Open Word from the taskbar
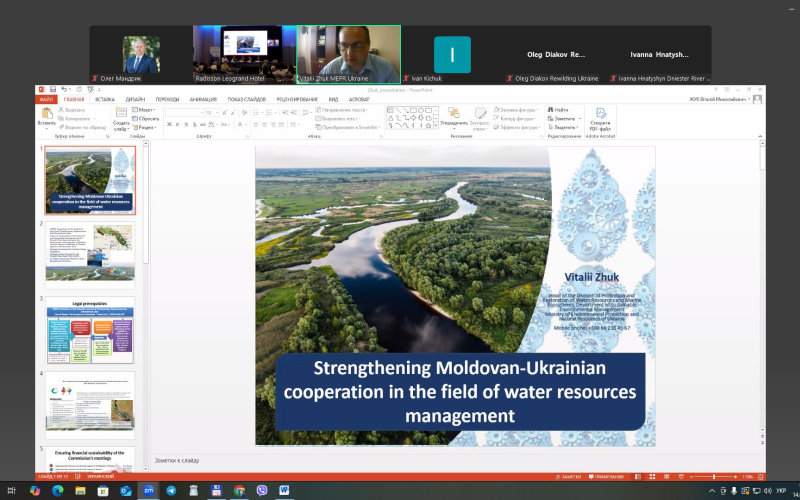Viewport: 800px width, 500px height. [x=285, y=491]
